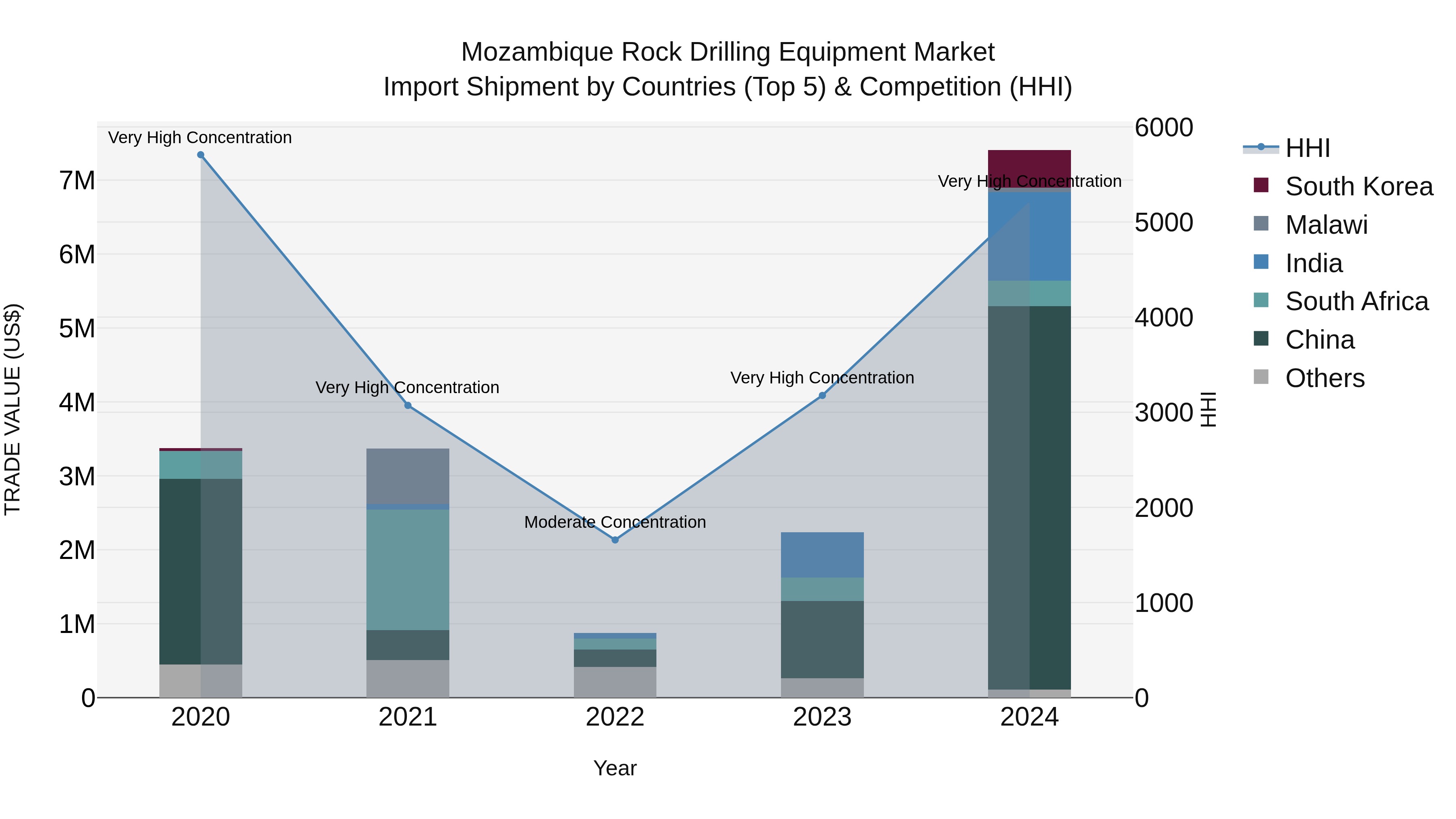Click the Year axis title

[x=615, y=768]
